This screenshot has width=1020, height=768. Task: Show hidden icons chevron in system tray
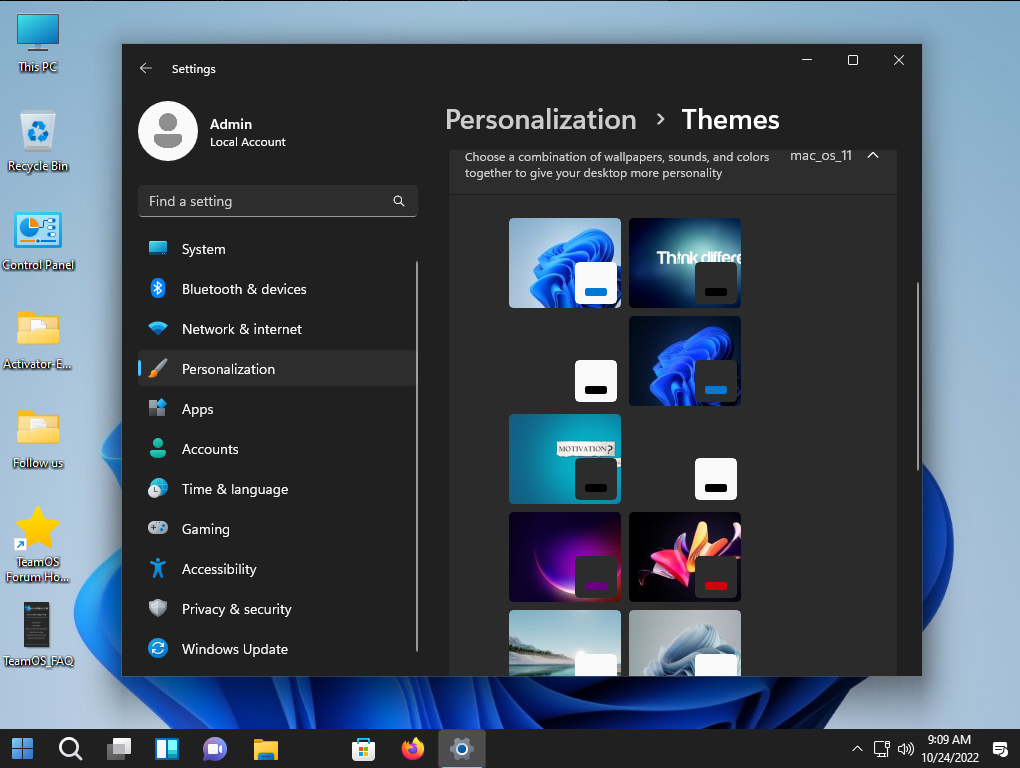[x=857, y=748]
